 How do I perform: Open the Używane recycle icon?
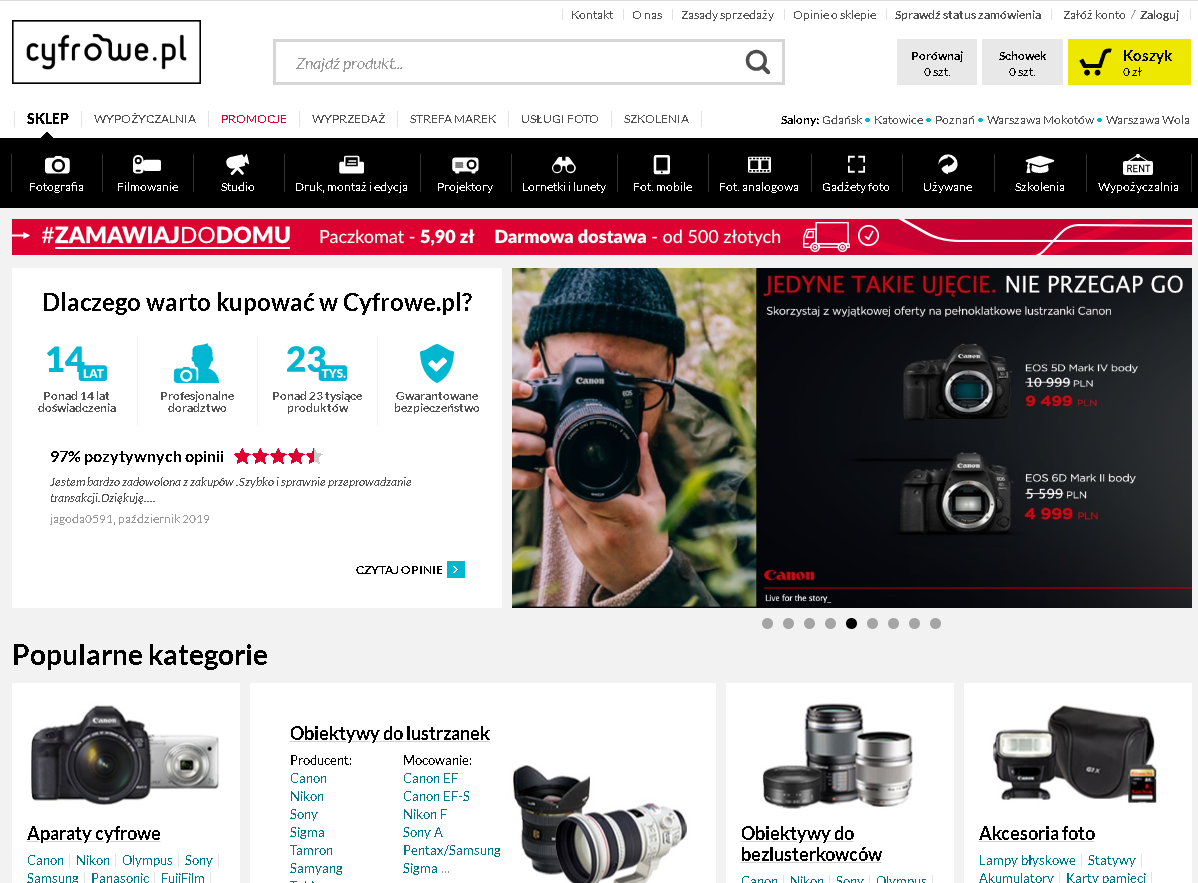(947, 164)
